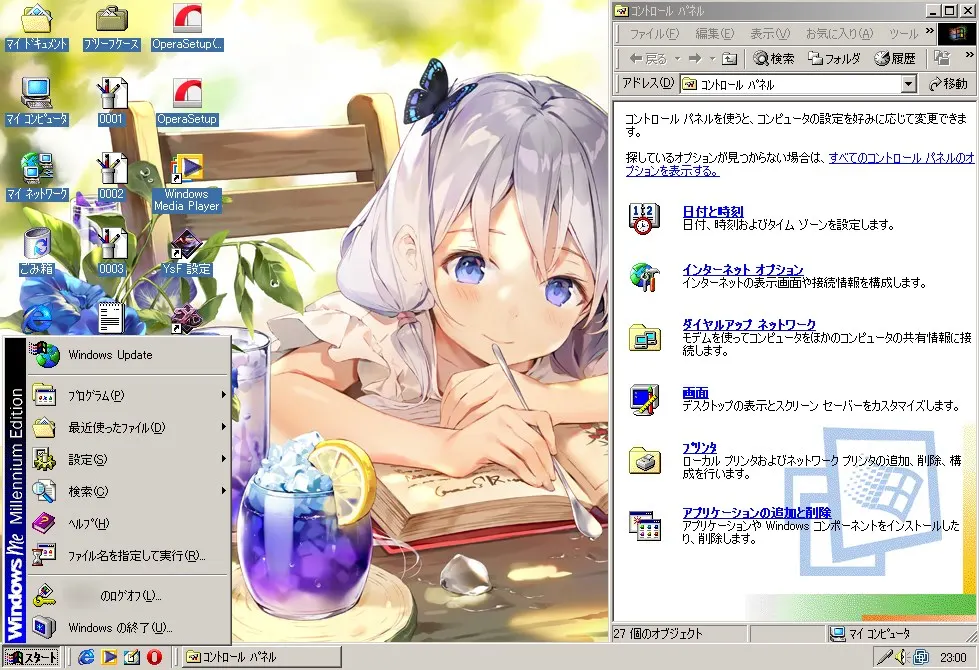This screenshot has height=670, width=979.
Task: Open Windows Media Player shortcut
Action: click(x=187, y=183)
